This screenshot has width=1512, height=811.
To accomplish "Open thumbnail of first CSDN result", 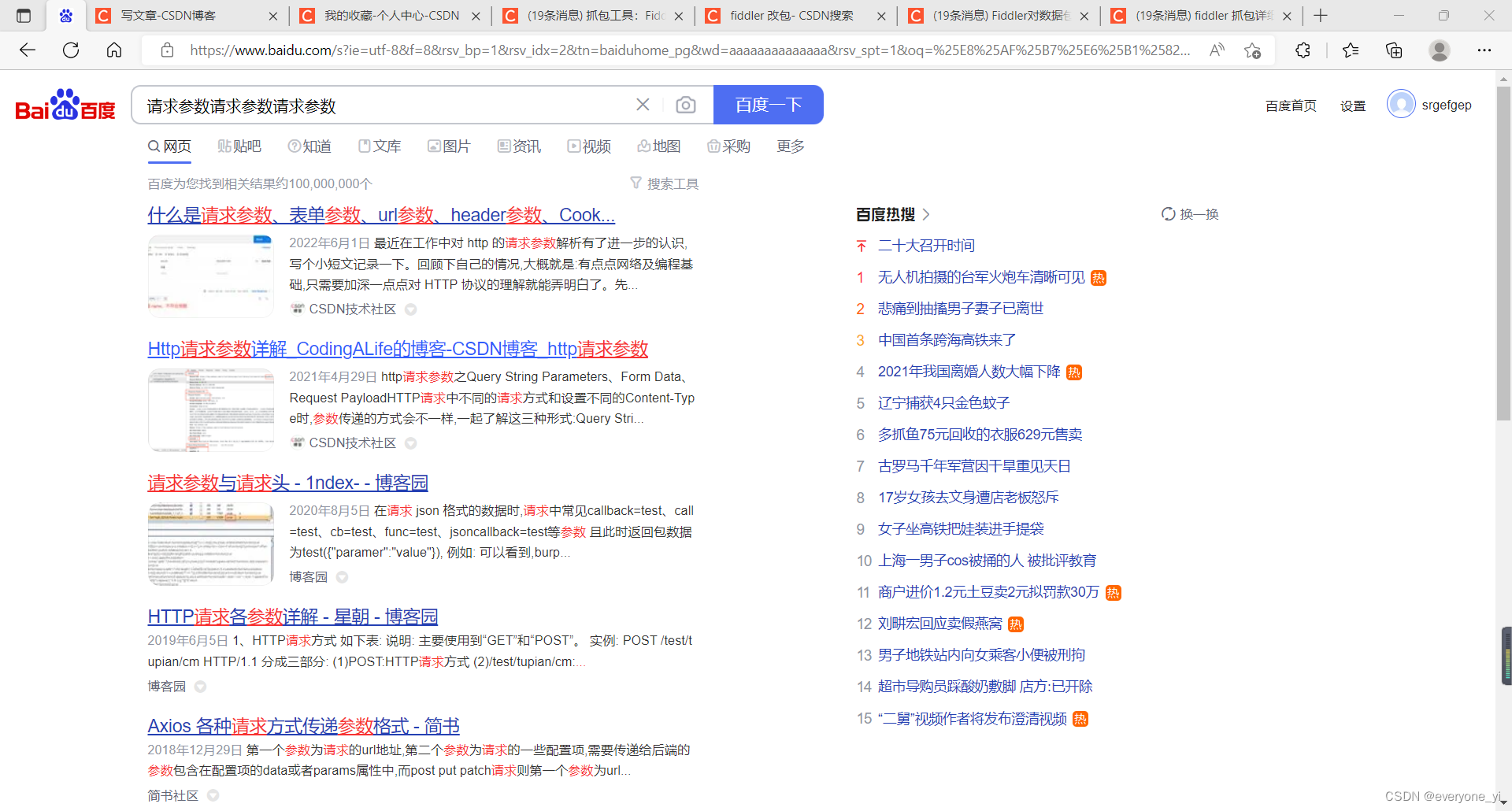I will (211, 276).
